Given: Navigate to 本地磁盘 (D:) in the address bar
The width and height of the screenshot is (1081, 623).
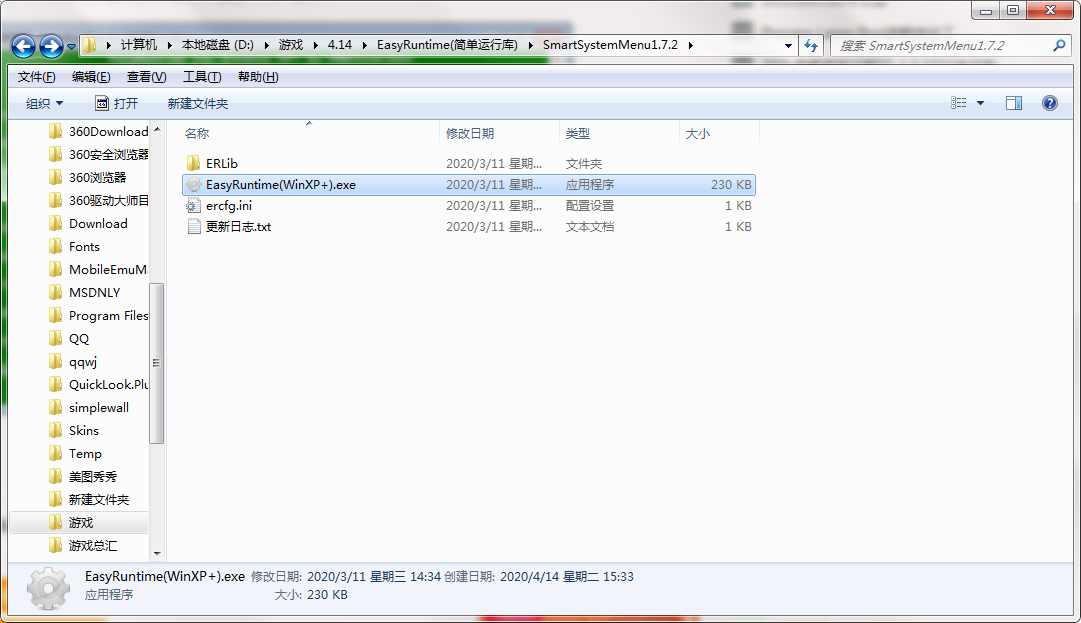Looking at the screenshot, I should pos(218,45).
